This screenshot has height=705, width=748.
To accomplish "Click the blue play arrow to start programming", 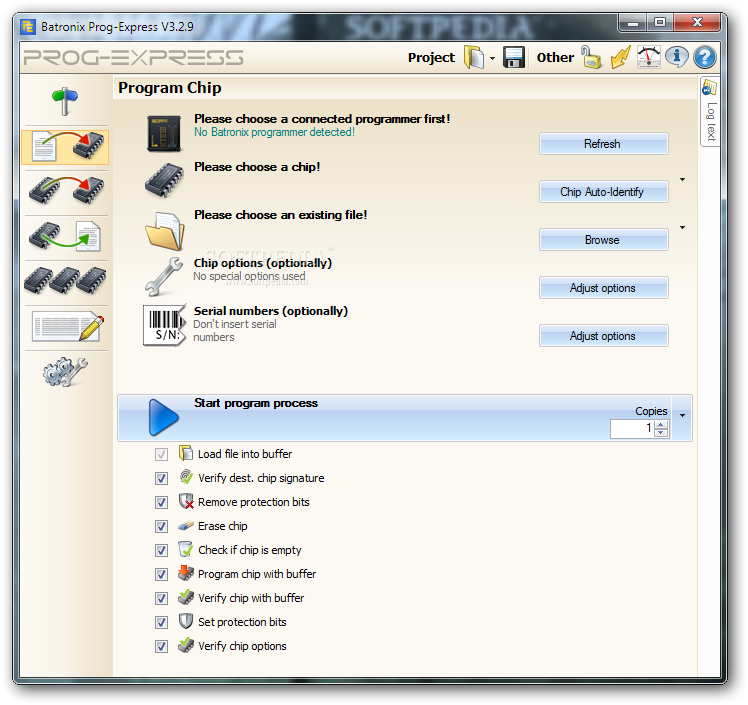I will point(163,418).
